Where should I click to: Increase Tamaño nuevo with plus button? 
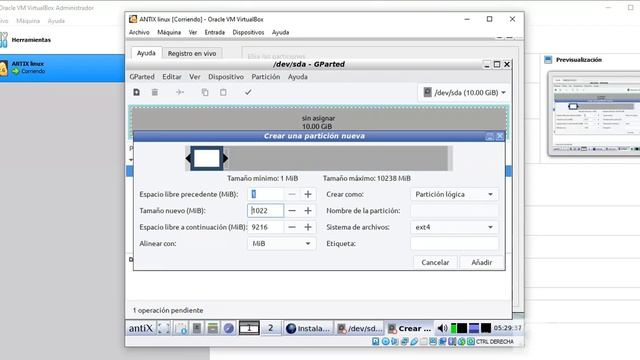(308, 211)
